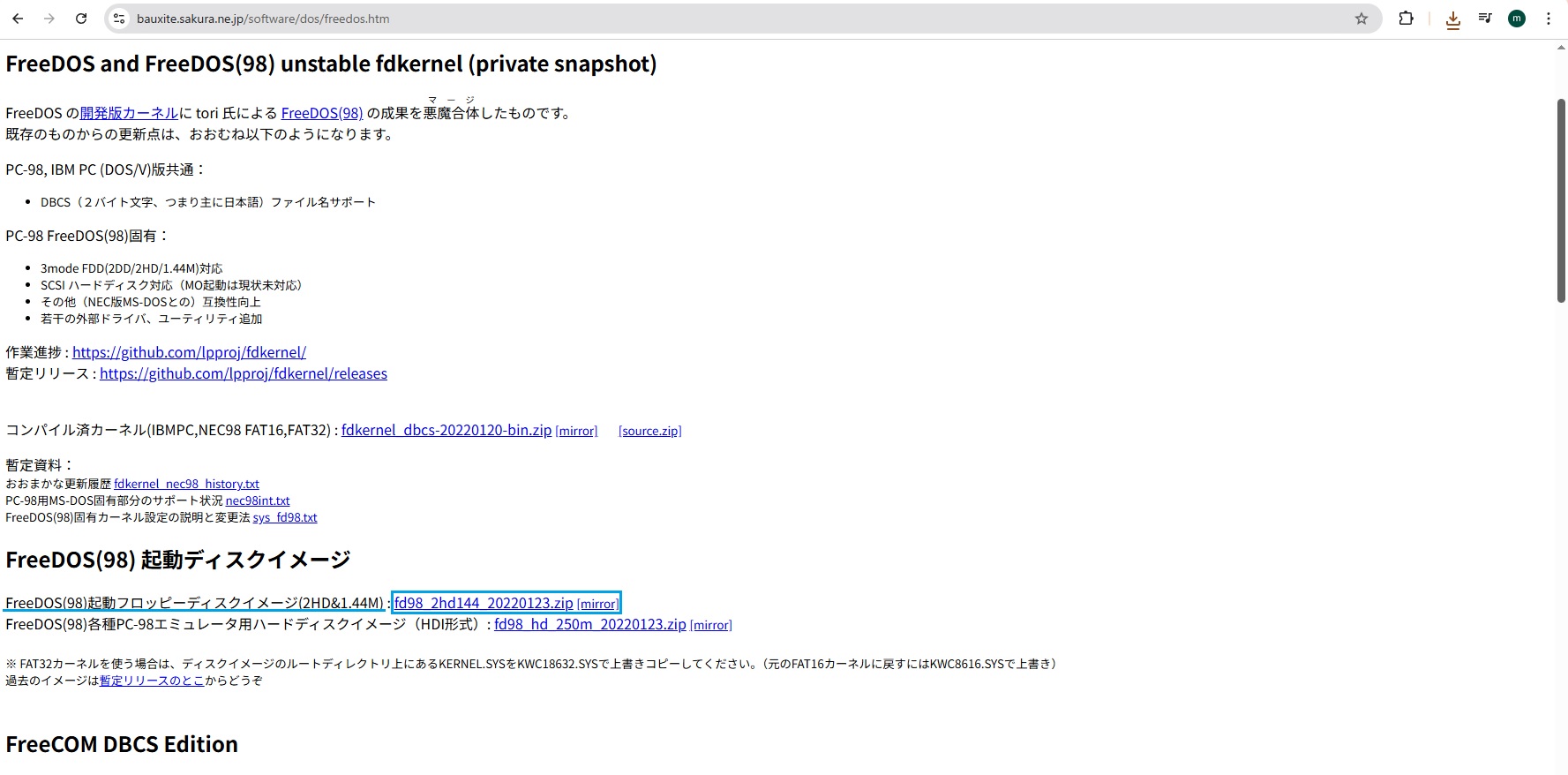1568x775 pixels.
Task: Open mirror link for fd98_hd_250m zip
Action: [711, 625]
